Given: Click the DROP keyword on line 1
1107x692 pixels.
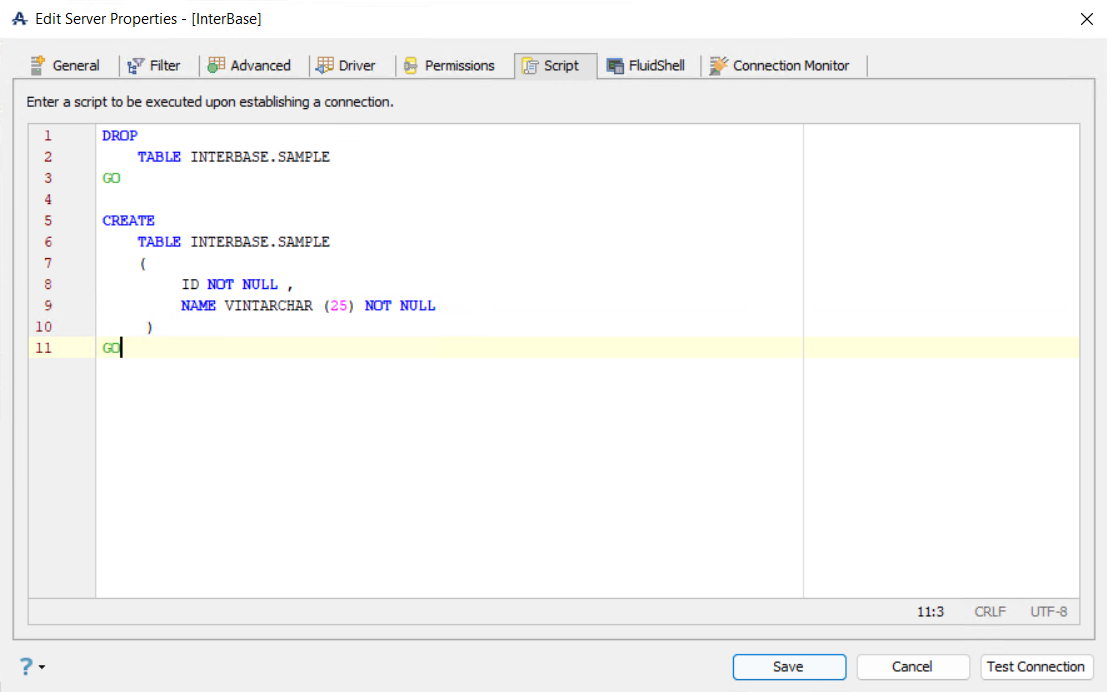Looking at the screenshot, I should click(x=120, y=136).
